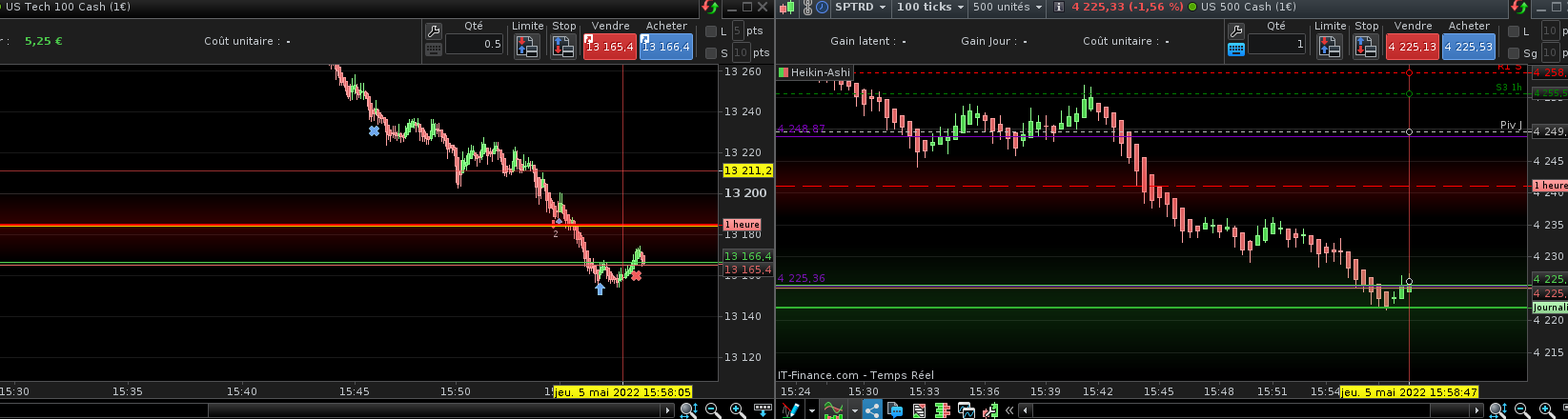
Task: Click Stop order icon in US Tech 100 panel
Action: tap(563, 46)
